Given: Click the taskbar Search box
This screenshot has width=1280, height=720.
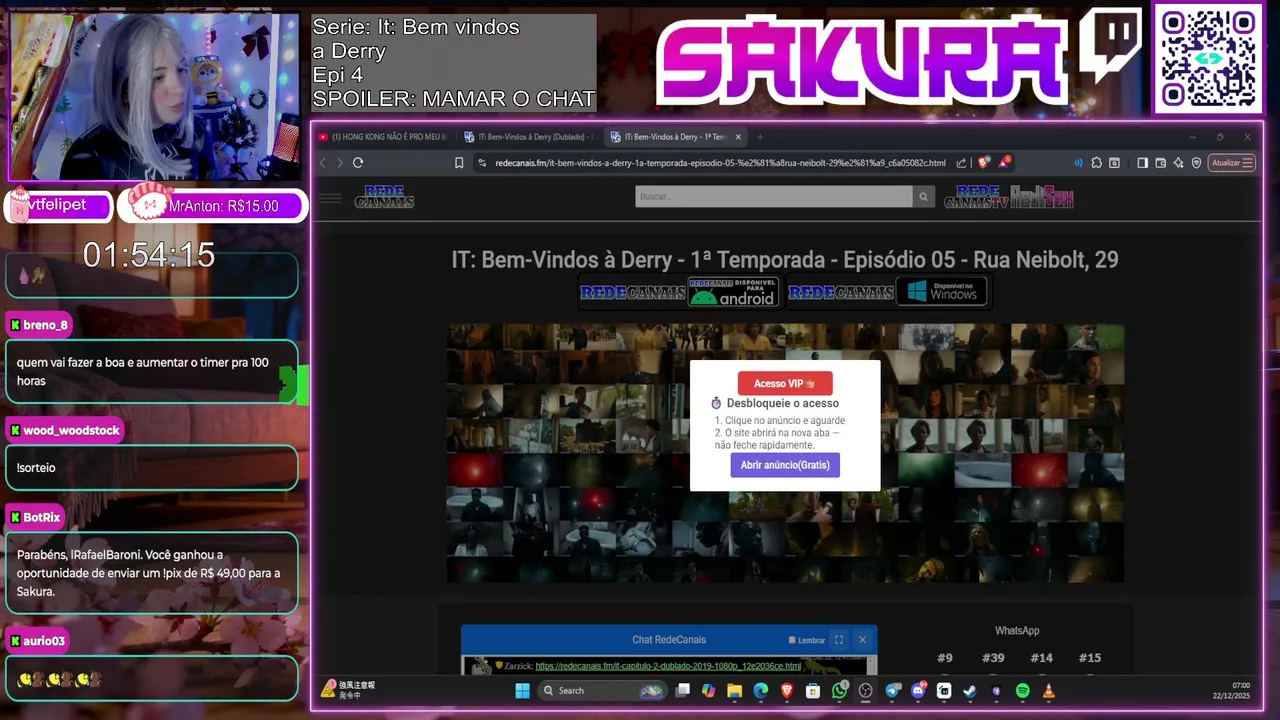Looking at the screenshot, I should click(x=603, y=691).
